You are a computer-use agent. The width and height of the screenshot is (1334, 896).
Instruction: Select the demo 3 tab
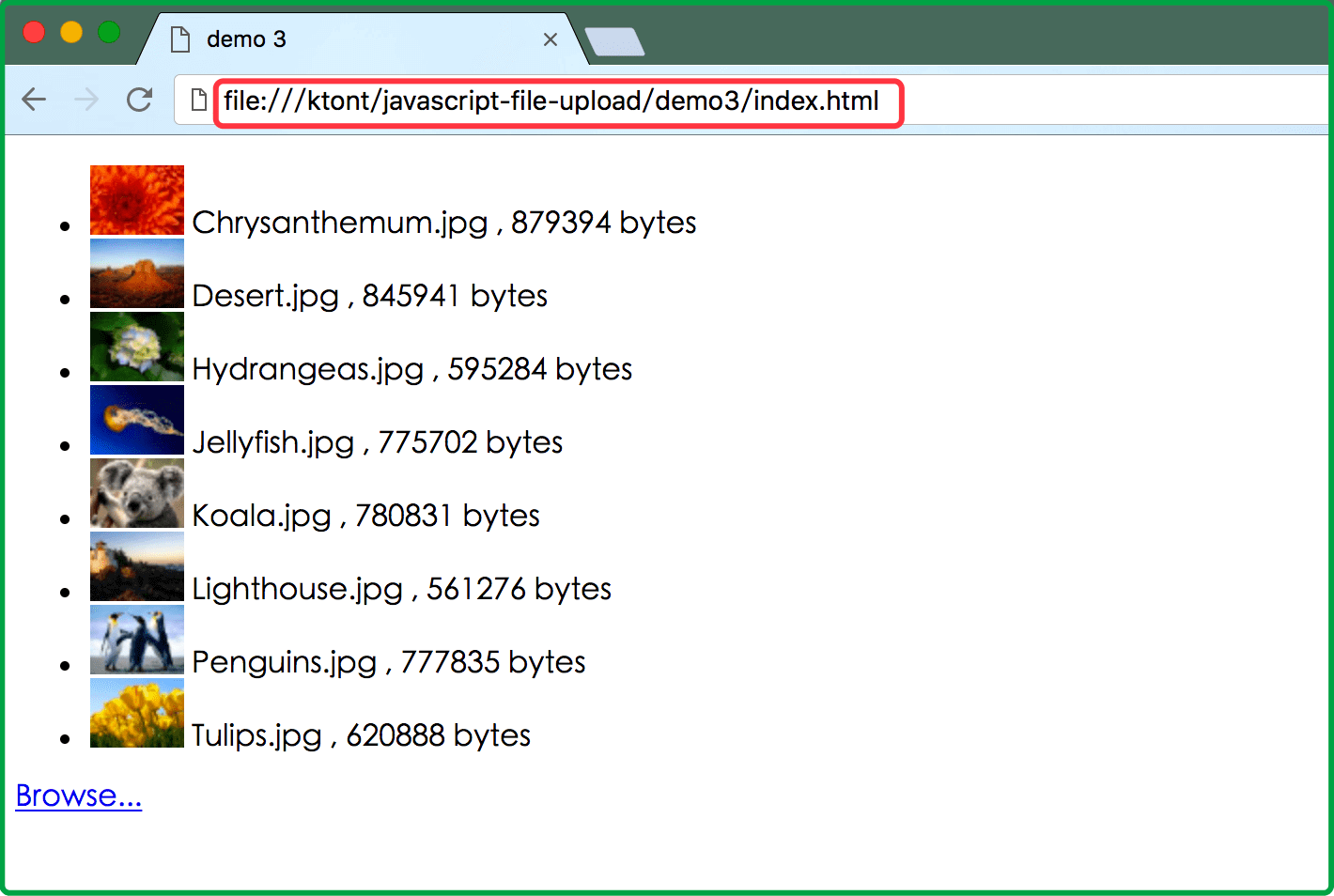click(362, 39)
